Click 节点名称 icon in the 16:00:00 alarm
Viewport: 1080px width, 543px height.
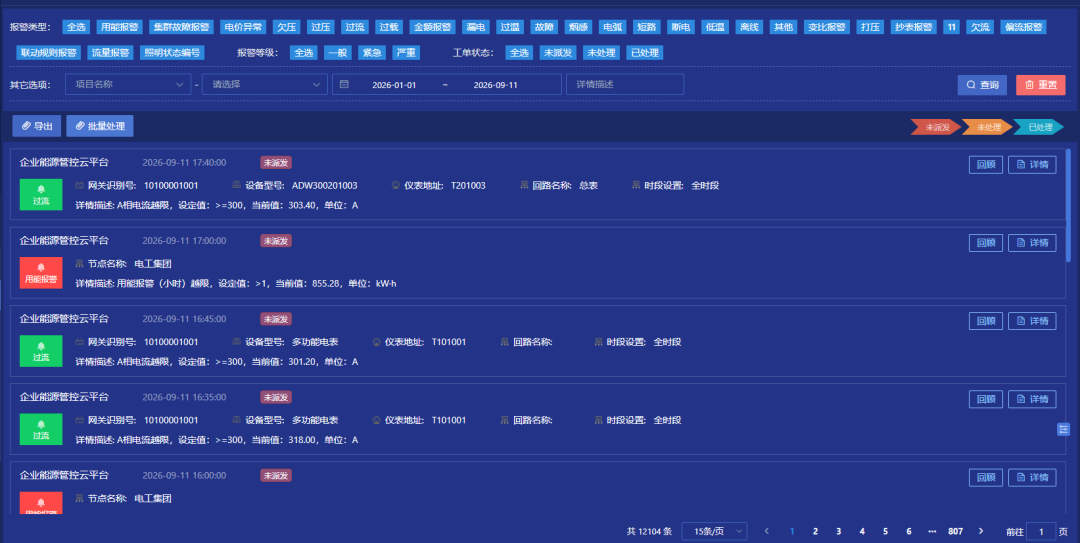click(80, 498)
